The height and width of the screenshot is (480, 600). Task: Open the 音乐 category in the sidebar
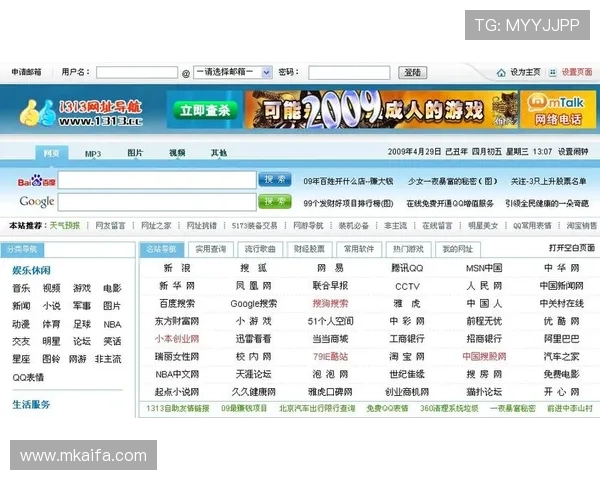[21, 288]
